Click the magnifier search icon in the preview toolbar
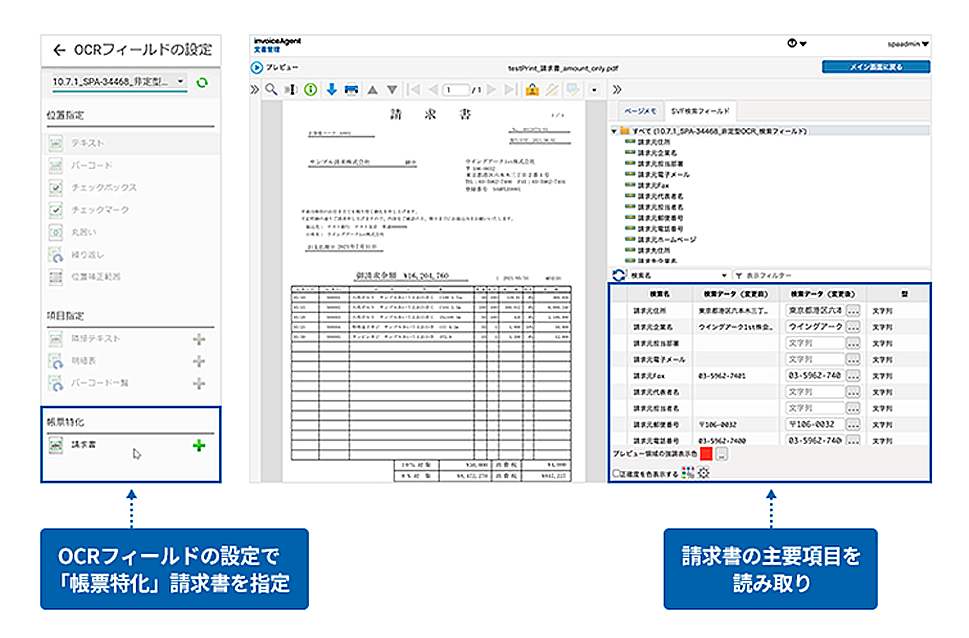 [271, 90]
